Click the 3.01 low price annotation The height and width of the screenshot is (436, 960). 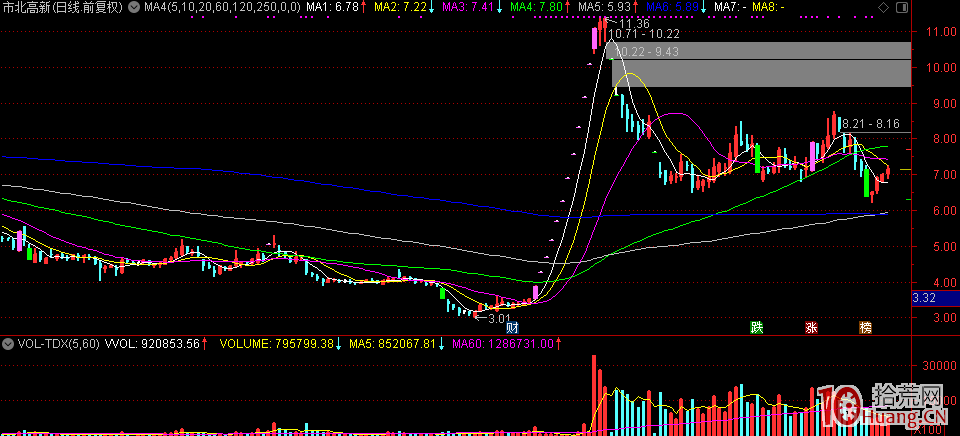[x=498, y=318]
